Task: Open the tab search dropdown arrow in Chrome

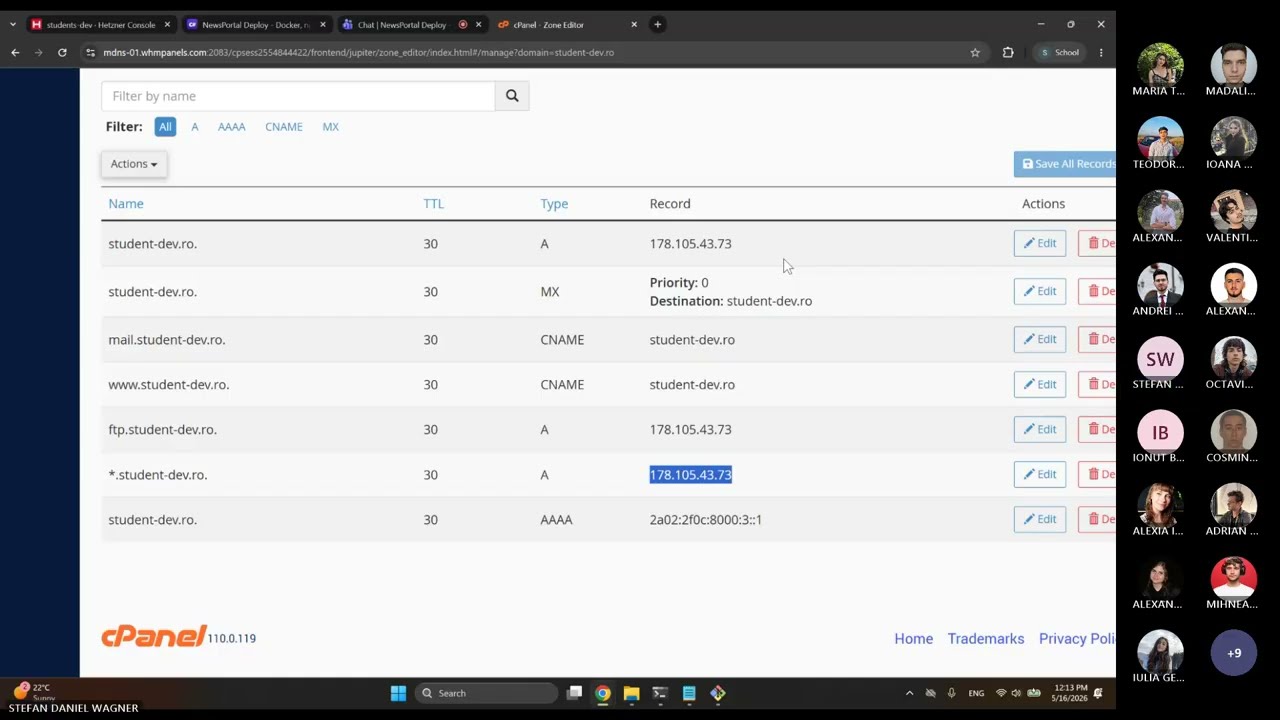Action: [12, 24]
